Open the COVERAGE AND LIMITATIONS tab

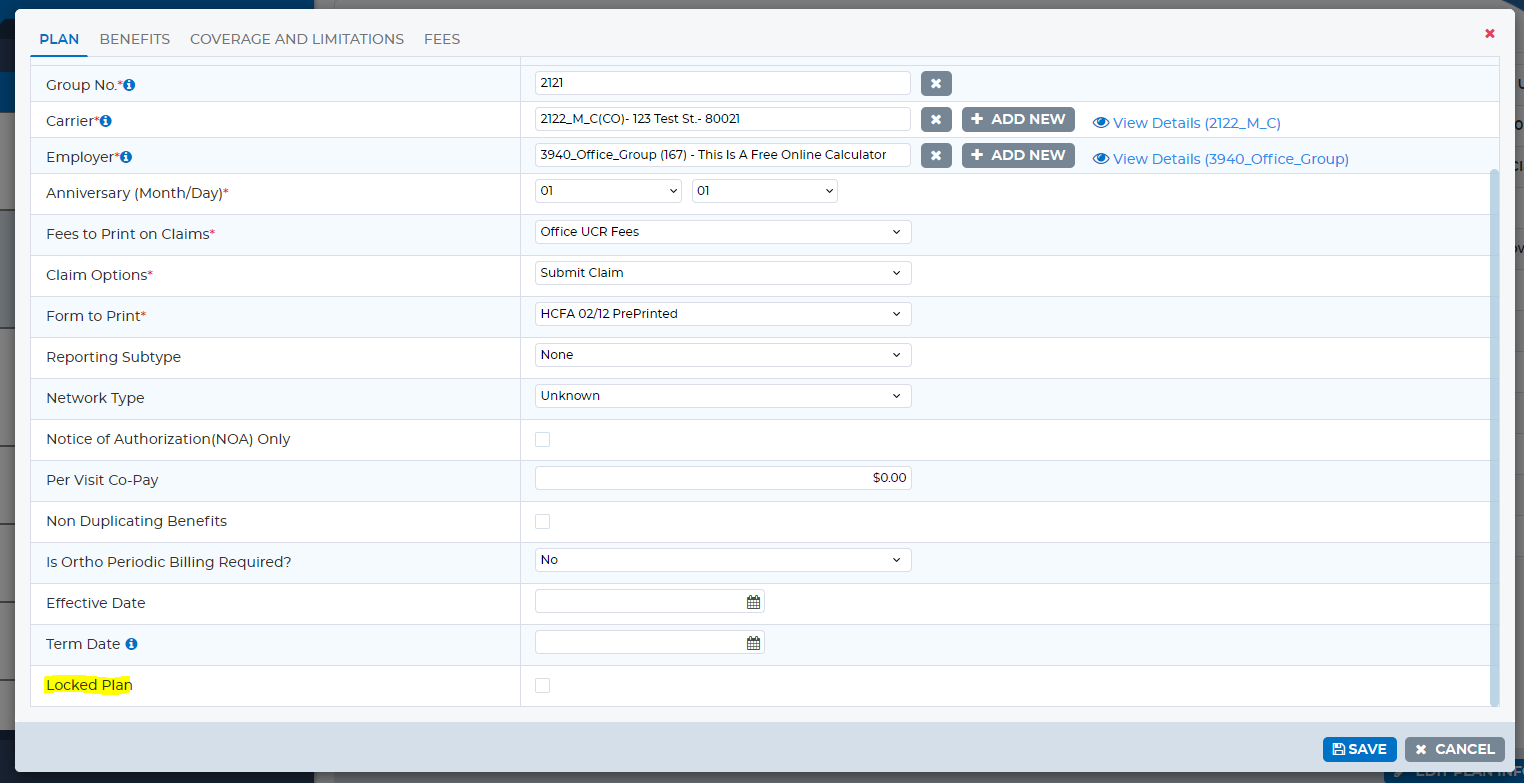click(297, 39)
